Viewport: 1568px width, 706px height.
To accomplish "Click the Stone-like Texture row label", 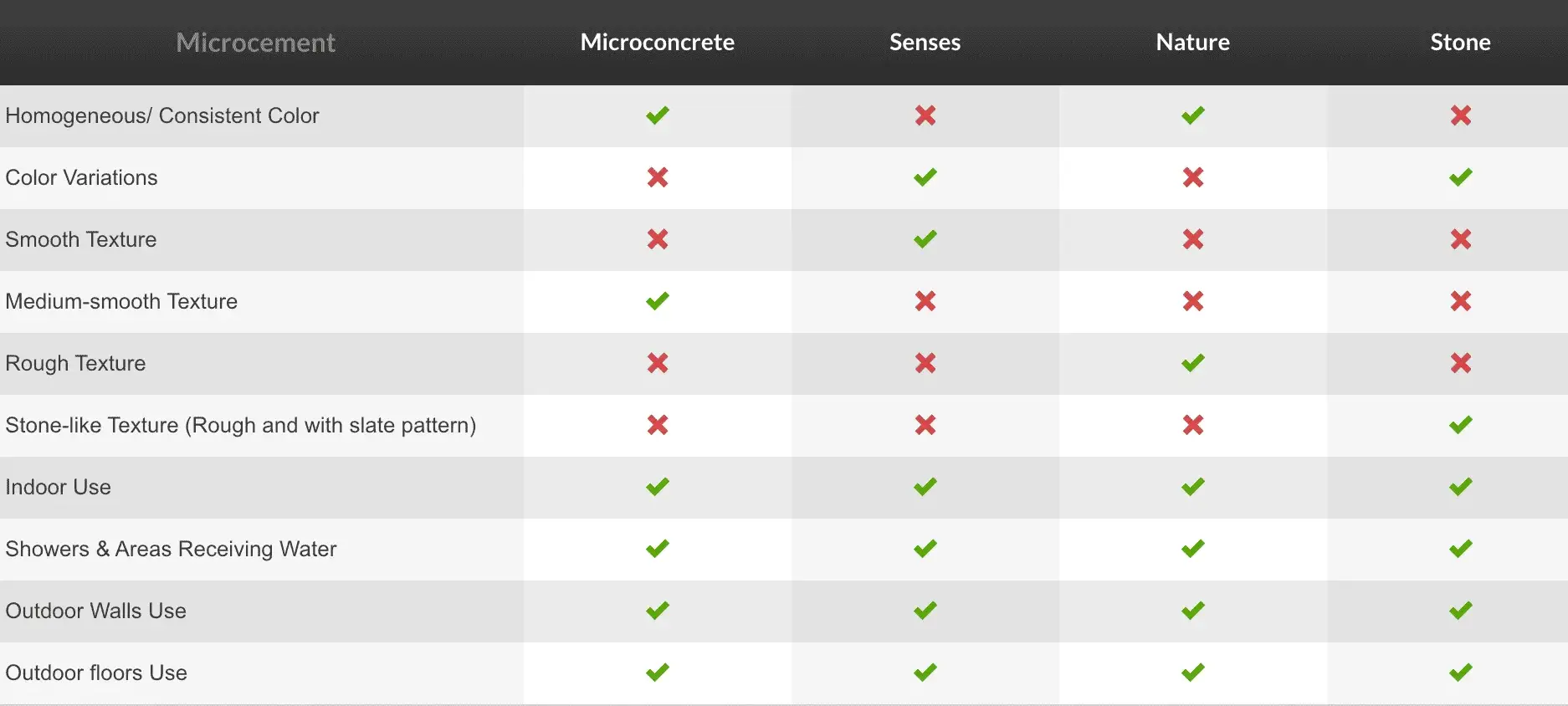I will [x=241, y=425].
